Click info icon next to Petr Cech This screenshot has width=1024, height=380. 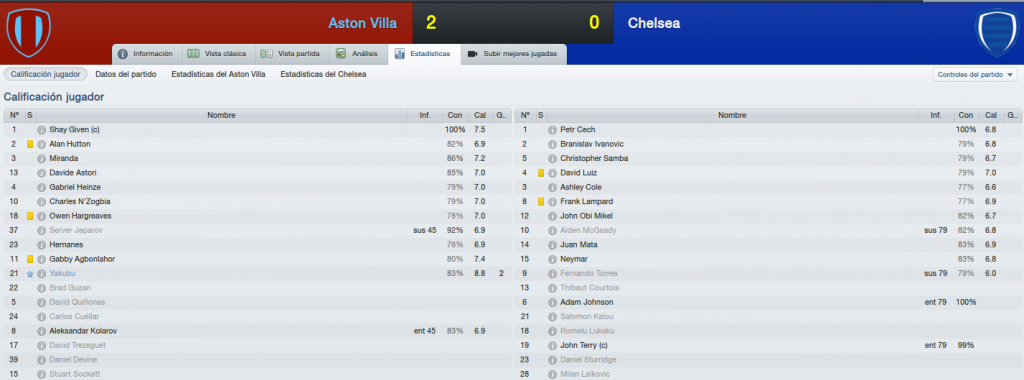pyautogui.click(x=552, y=130)
